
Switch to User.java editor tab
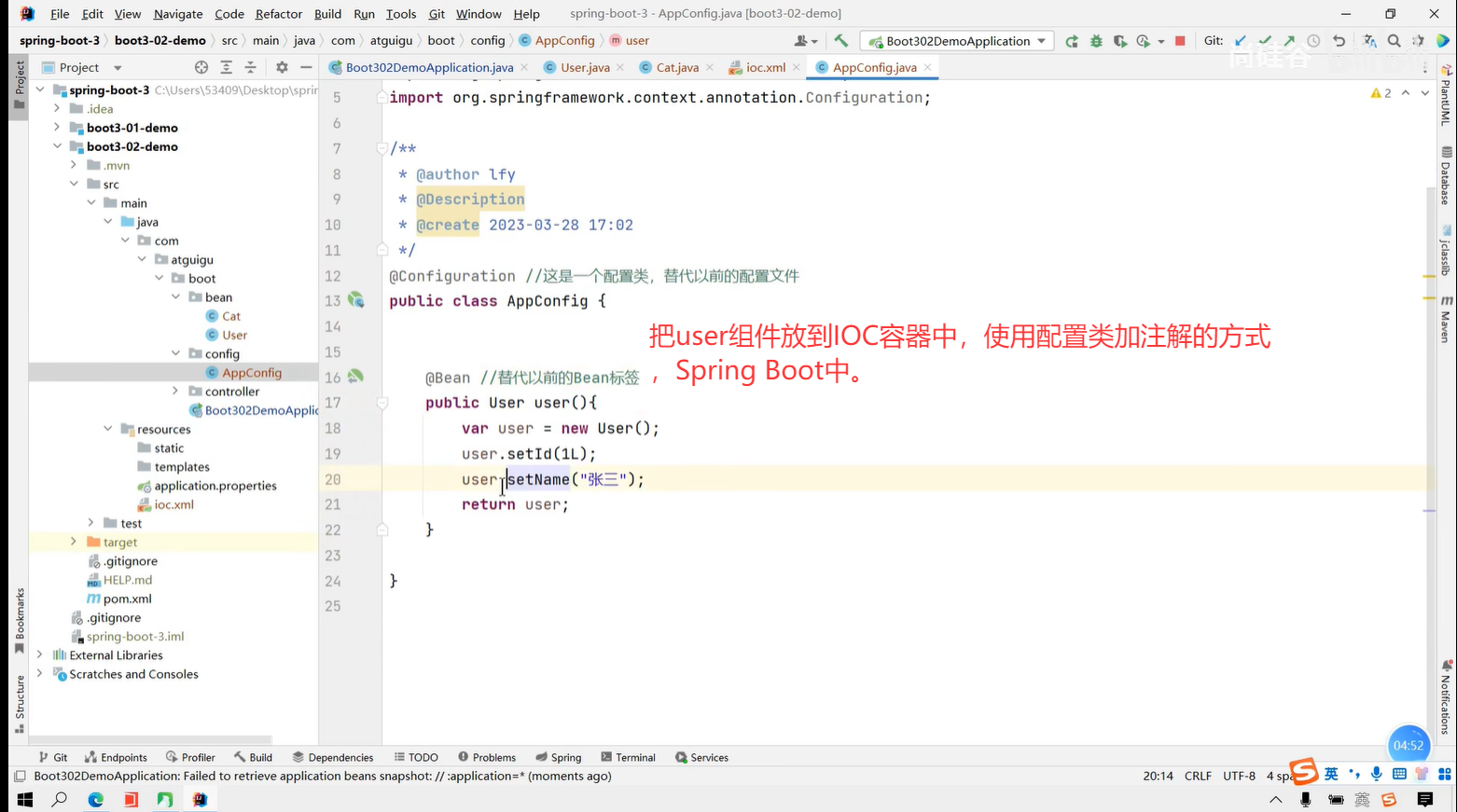[585, 67]
